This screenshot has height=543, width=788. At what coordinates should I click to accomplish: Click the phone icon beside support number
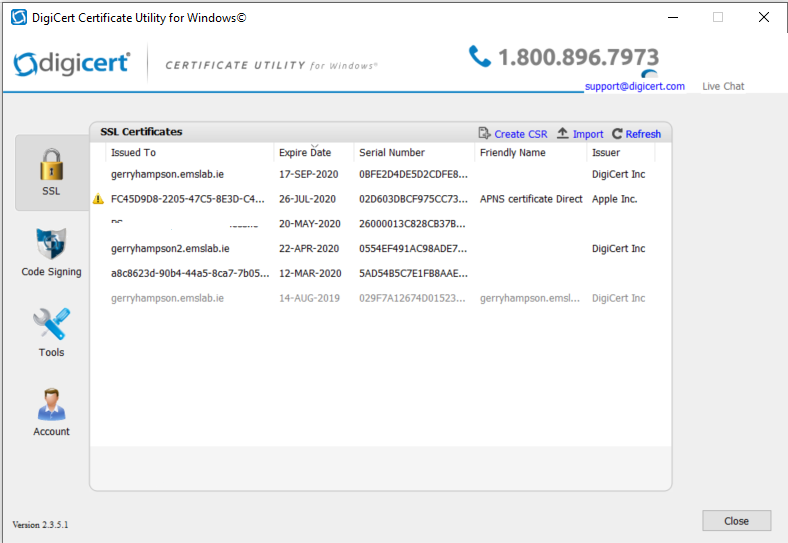[479, 56]
